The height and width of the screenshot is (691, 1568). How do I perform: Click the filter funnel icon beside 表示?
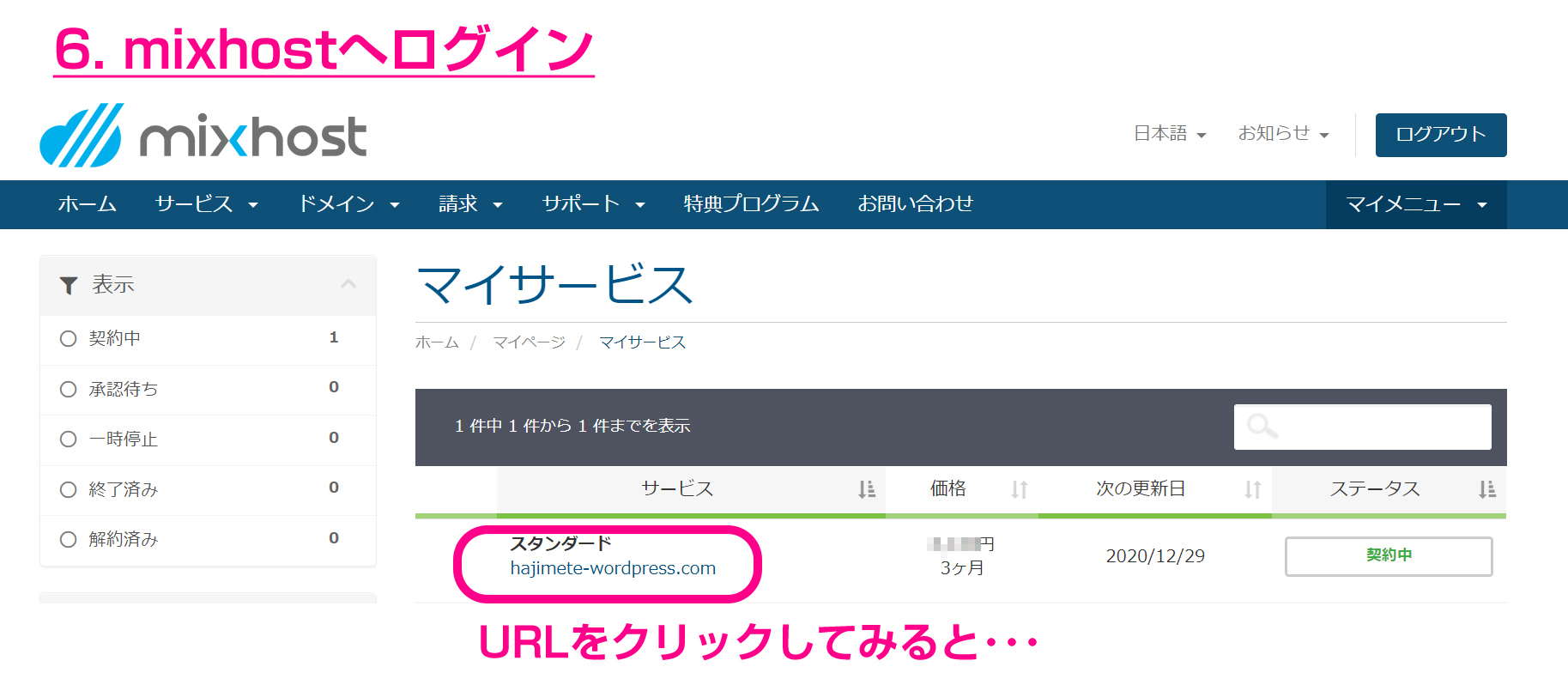point(69,285)
